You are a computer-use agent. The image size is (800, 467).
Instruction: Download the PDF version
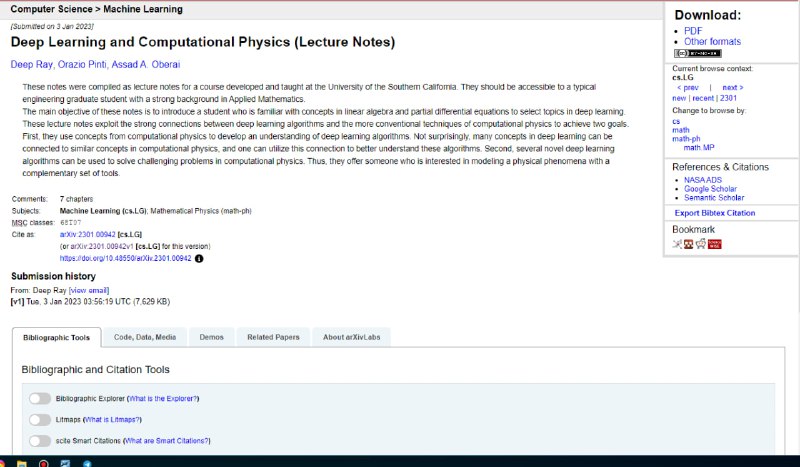692,31
